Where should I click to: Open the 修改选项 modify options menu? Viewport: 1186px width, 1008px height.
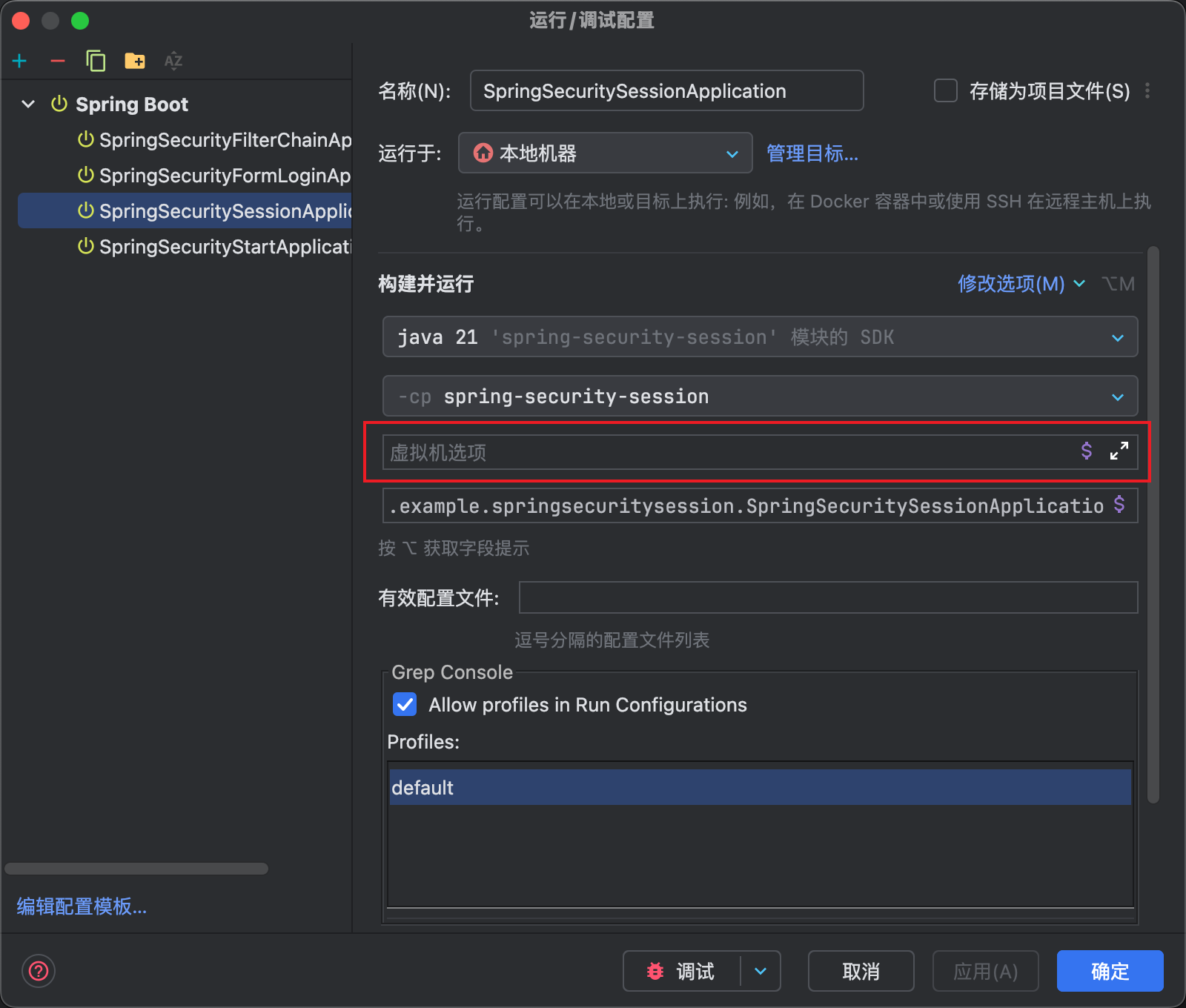click(x=1020, y=284)
